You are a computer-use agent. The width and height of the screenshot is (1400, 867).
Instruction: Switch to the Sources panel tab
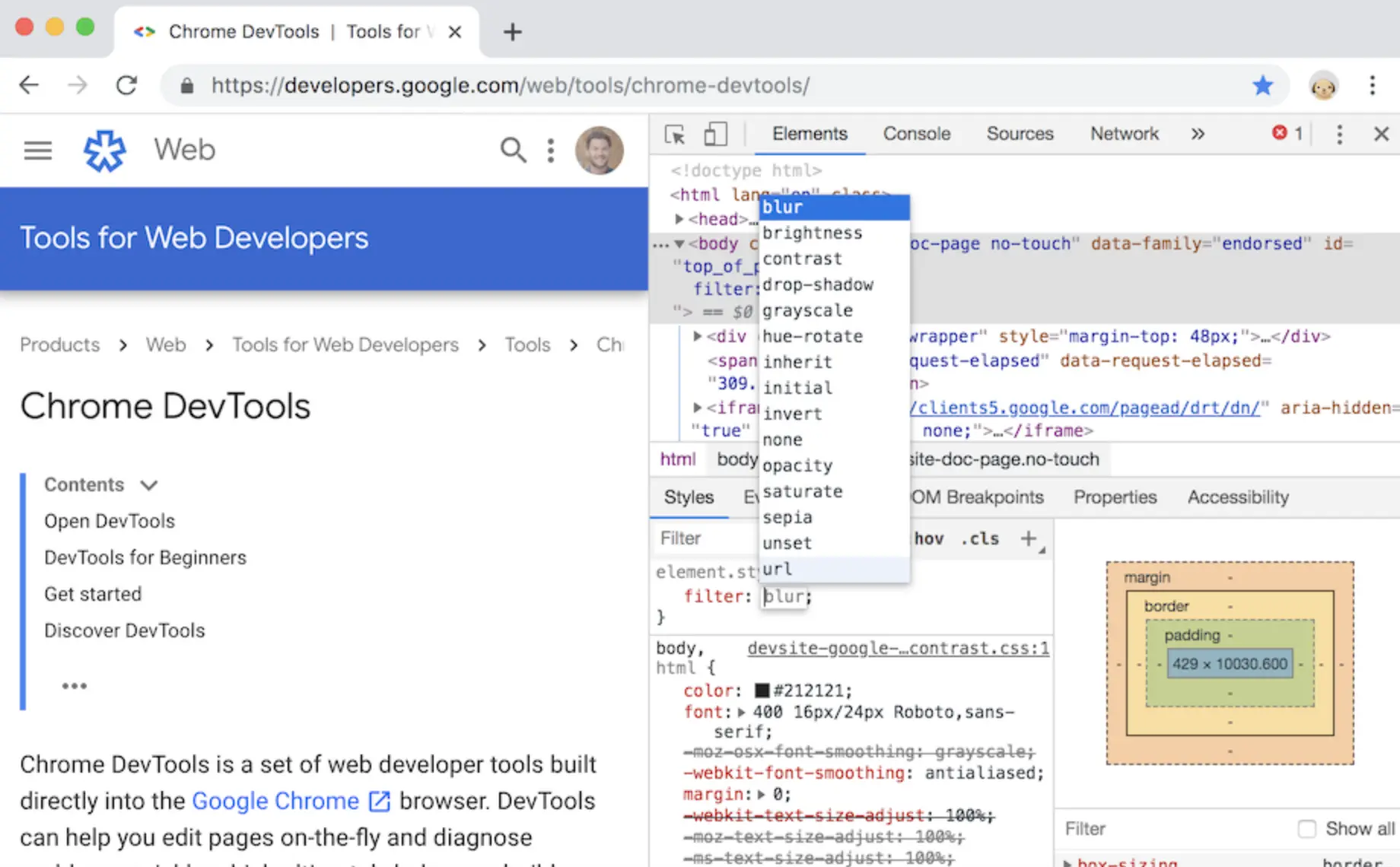(x=1020, y=134)
